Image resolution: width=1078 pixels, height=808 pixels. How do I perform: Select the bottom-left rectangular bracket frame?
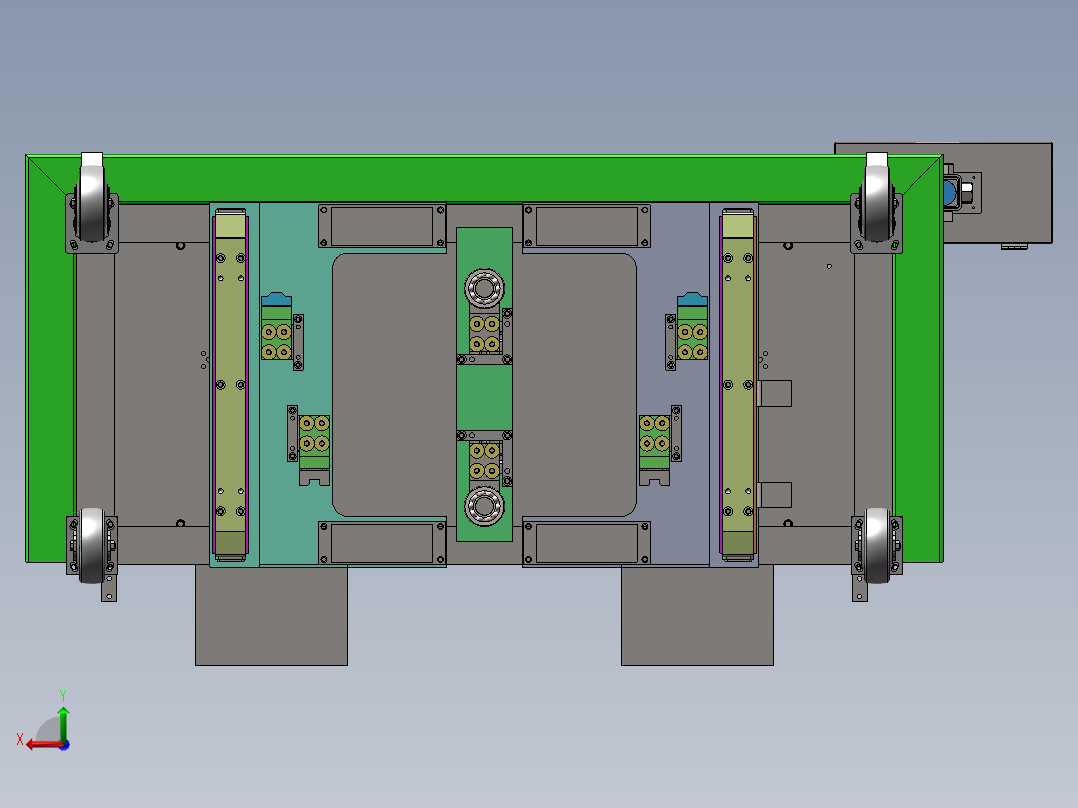(x=382, y=543)
